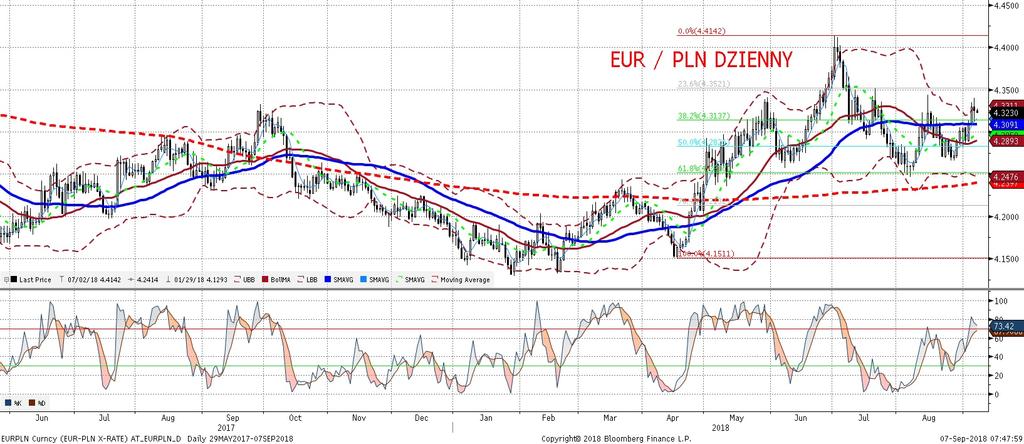This screenshot has height=444, width=1024.
Task: Select the 0.0%(4.4142) Fibonacci level label
Action: click(701, 31)
